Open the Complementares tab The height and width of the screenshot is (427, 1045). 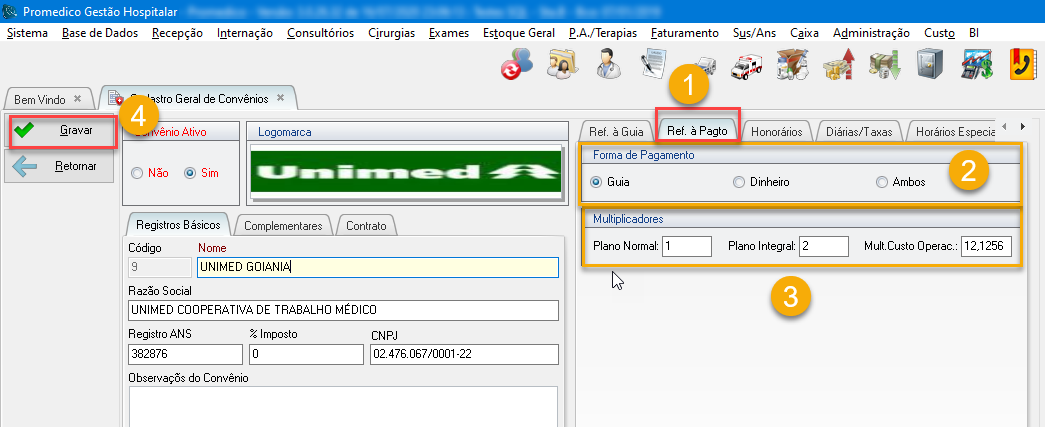(283, 226)
